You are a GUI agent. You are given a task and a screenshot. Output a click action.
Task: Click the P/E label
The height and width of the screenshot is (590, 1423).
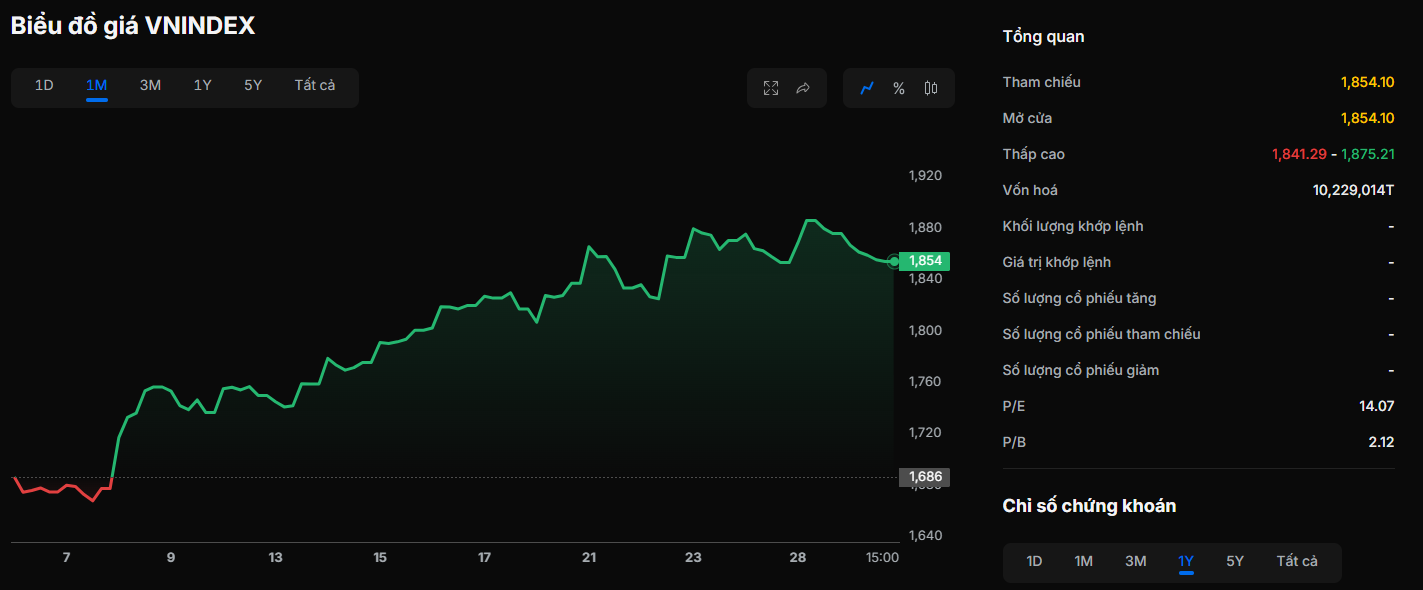(x=1013, y=406)
